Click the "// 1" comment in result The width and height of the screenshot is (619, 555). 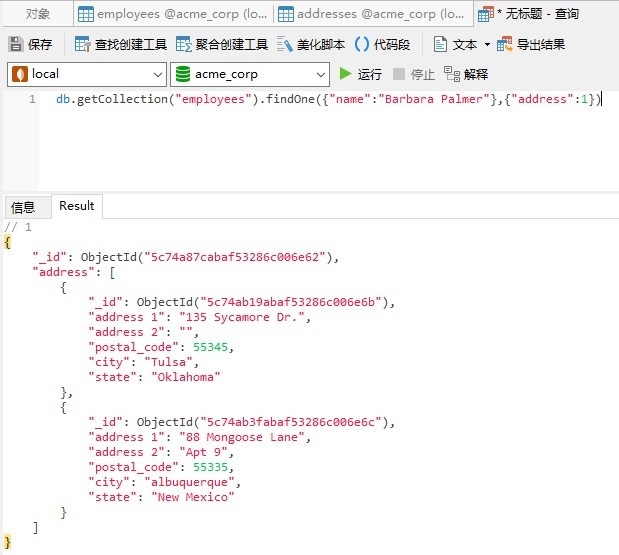(x=18, y=227)
